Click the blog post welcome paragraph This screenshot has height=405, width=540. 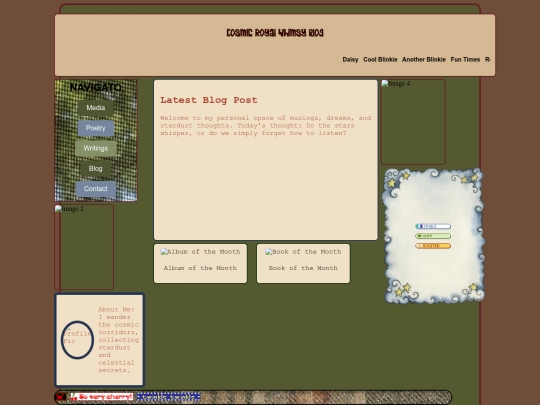266,126
